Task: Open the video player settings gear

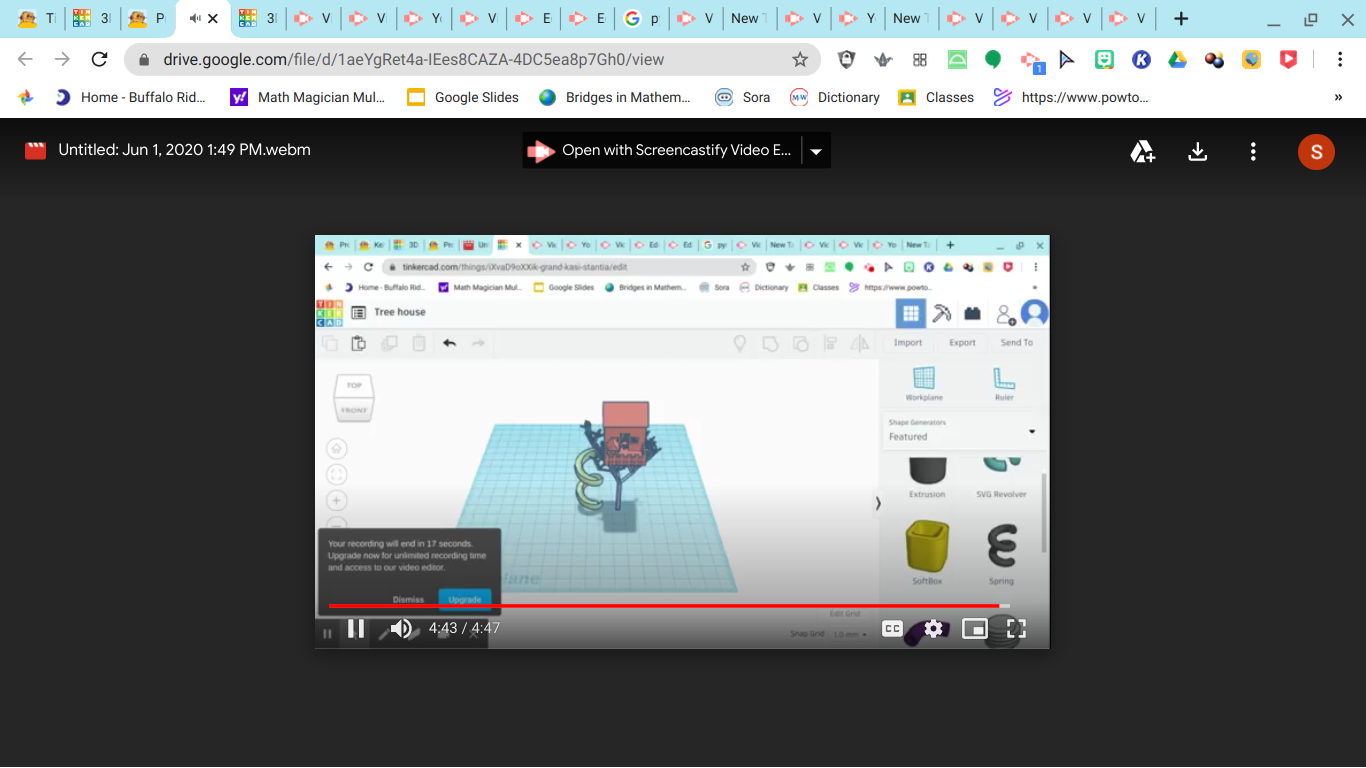Action: coord(934,629)
